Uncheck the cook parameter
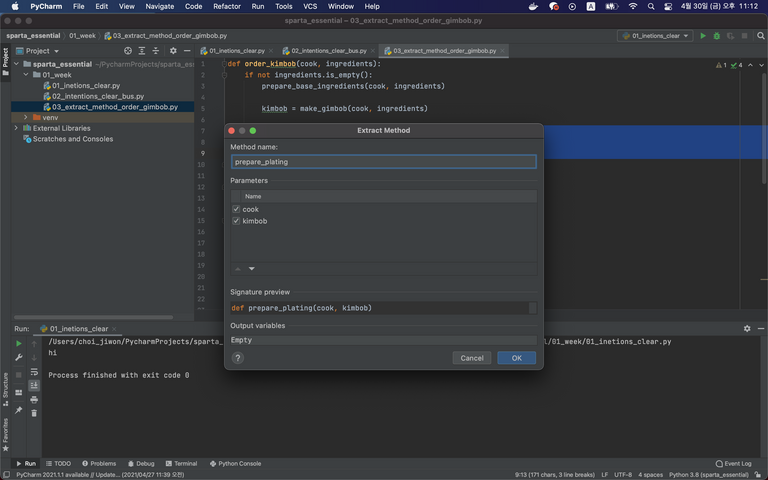 coord(236,209)
